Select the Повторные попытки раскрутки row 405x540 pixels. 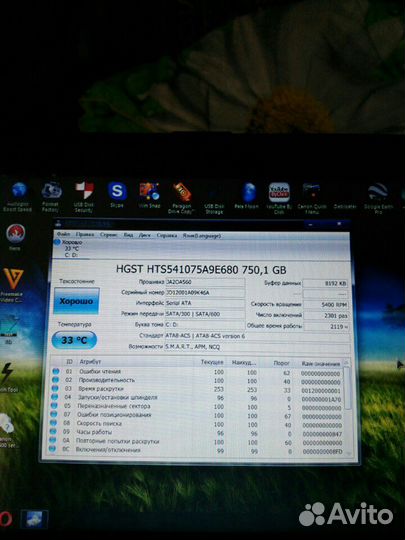point(197,442)
